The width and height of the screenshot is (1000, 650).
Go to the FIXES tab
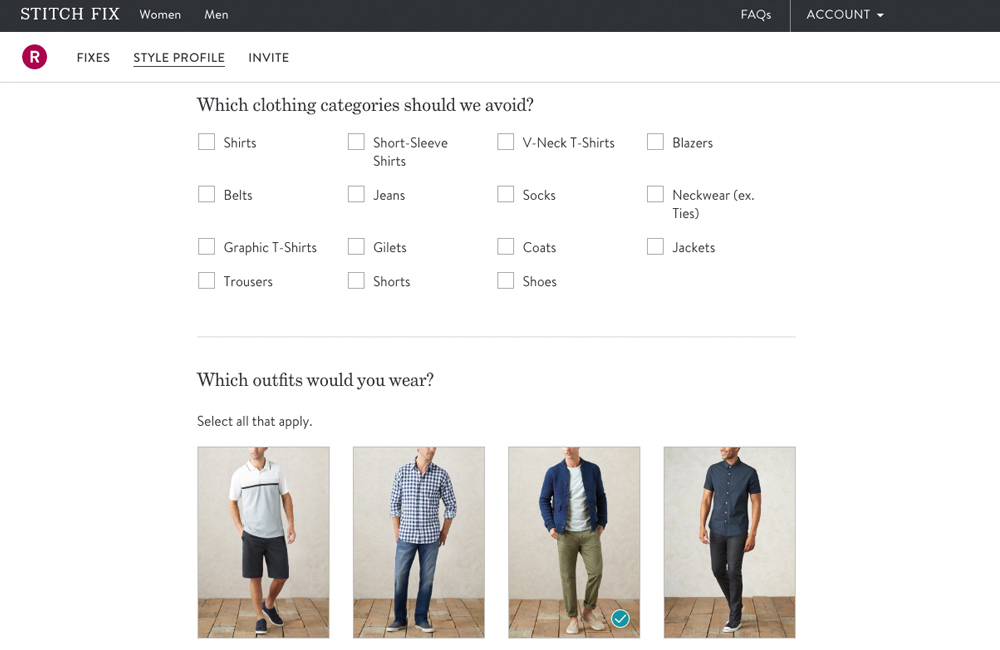(x=93, y=57)
